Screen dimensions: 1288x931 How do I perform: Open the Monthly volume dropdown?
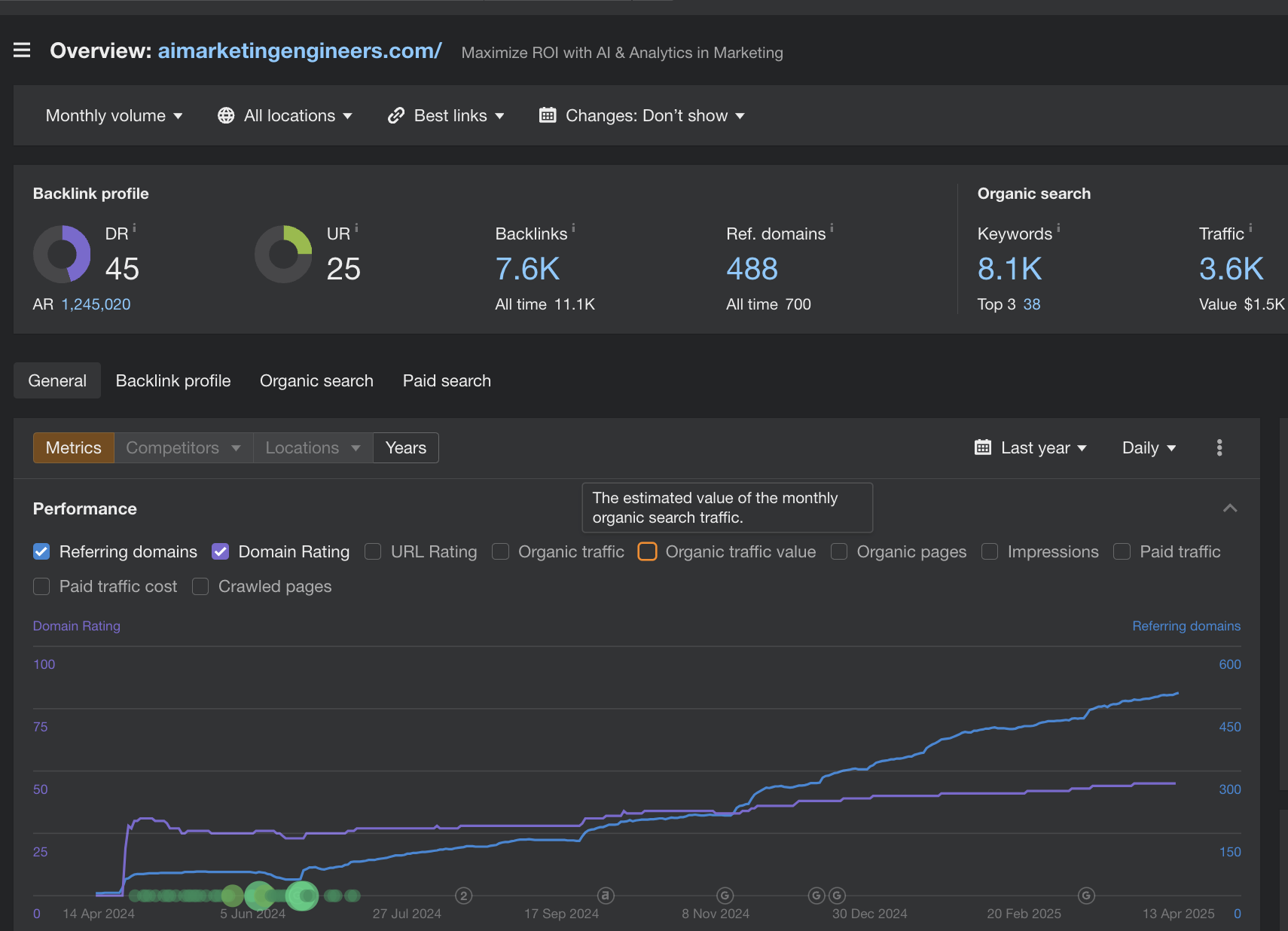(x=114, y=115)
